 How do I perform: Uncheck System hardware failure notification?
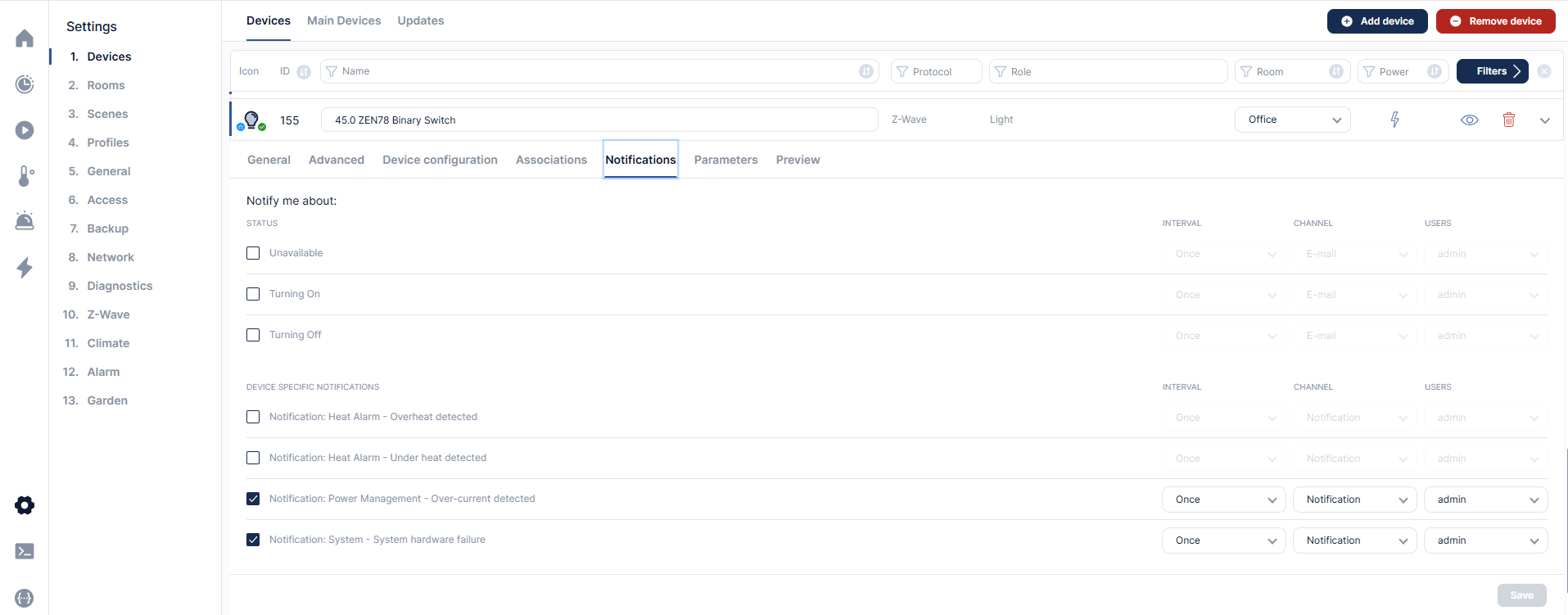click(x=253, y=540)
